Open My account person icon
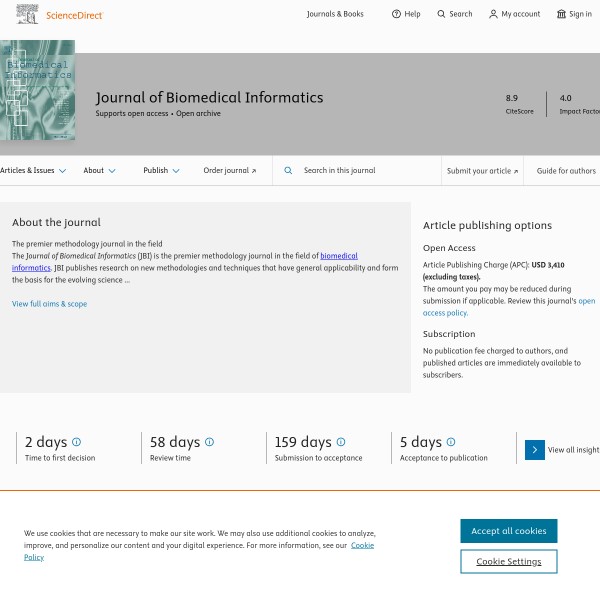This screenshot has width=600, height=600. tap(493, 14)
